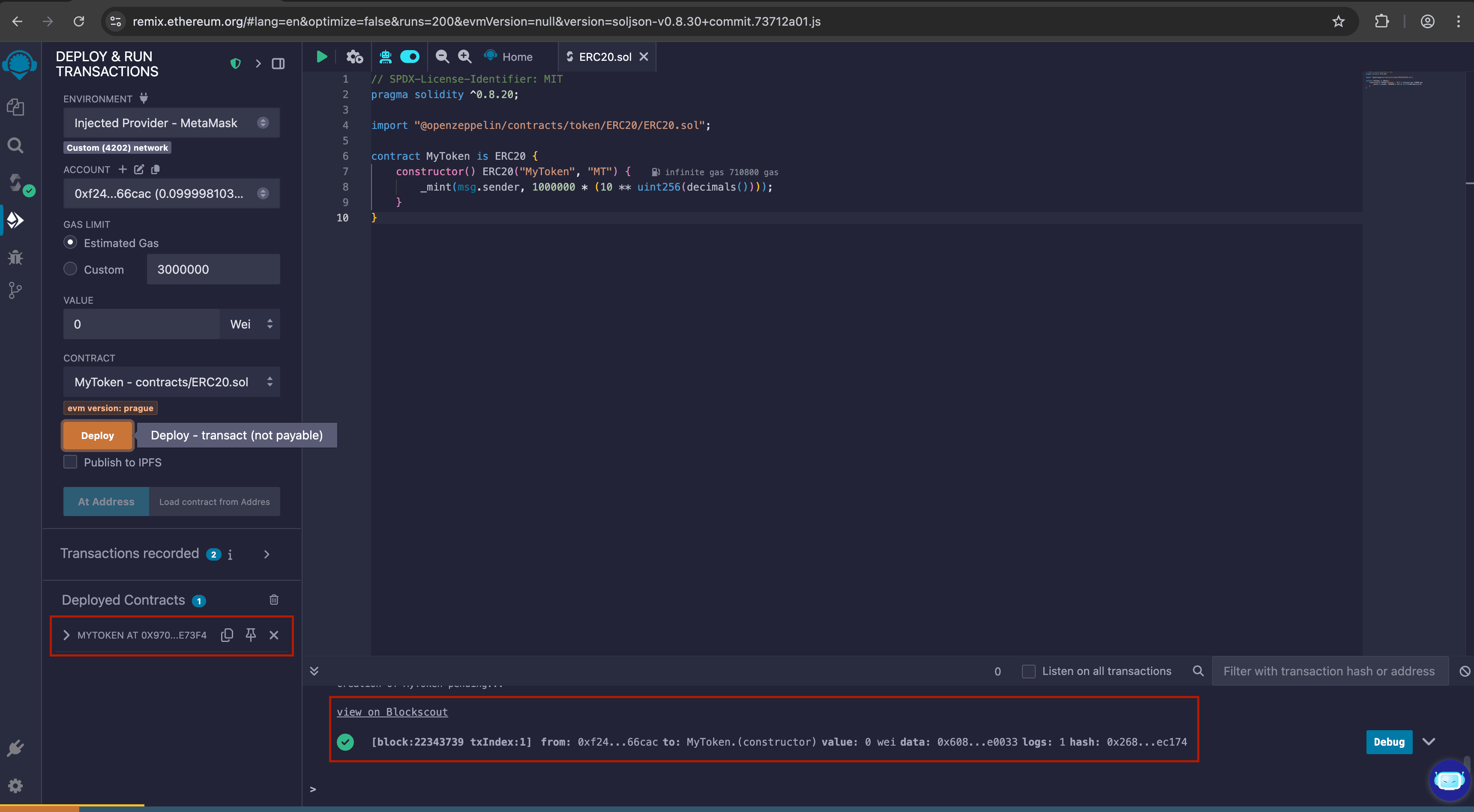Screen dimensions: 1474x812
Task: Check the Publish to IPFS checkbox
Action: tap(70, 462)
